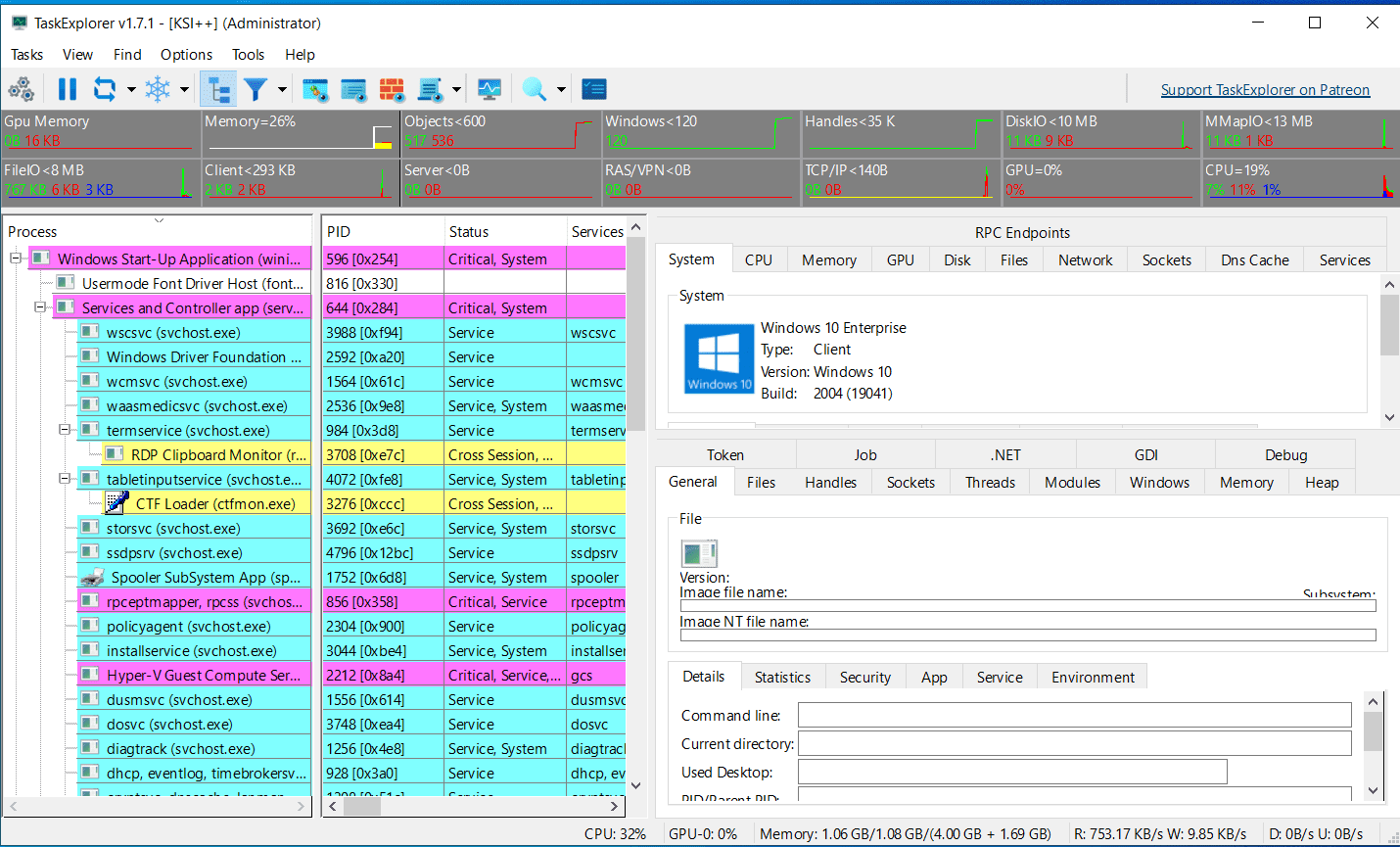This screenshot has height=847, width=1400.
Task: Click the firewall brick wall monitor icon
Action: click(x=392, y=89)
